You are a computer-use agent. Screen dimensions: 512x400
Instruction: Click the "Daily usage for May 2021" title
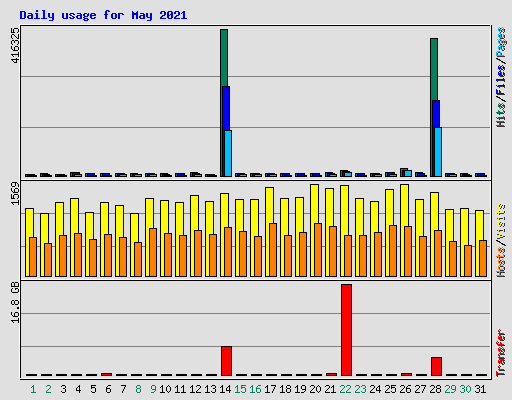[x=103, y=15]
